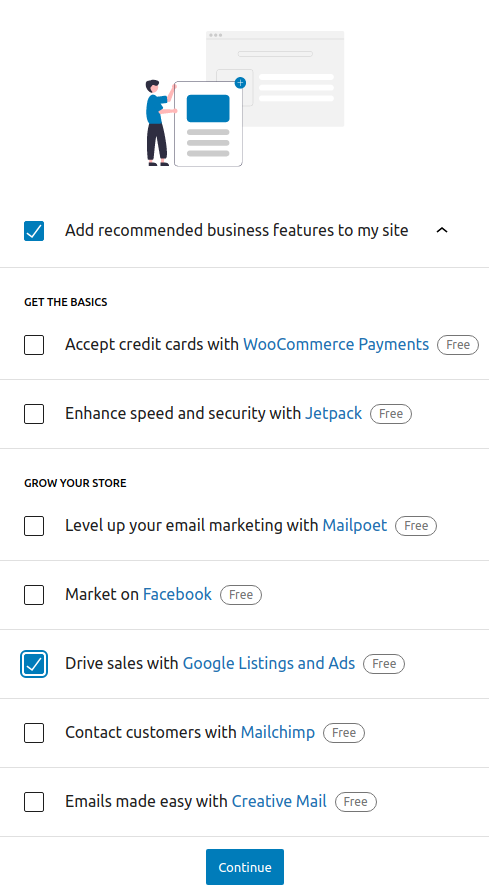Viewport: 489px width, 894px height.
Task: Tick the Mailpoet email marketing checkbox
Action: (x=34, y=526)
